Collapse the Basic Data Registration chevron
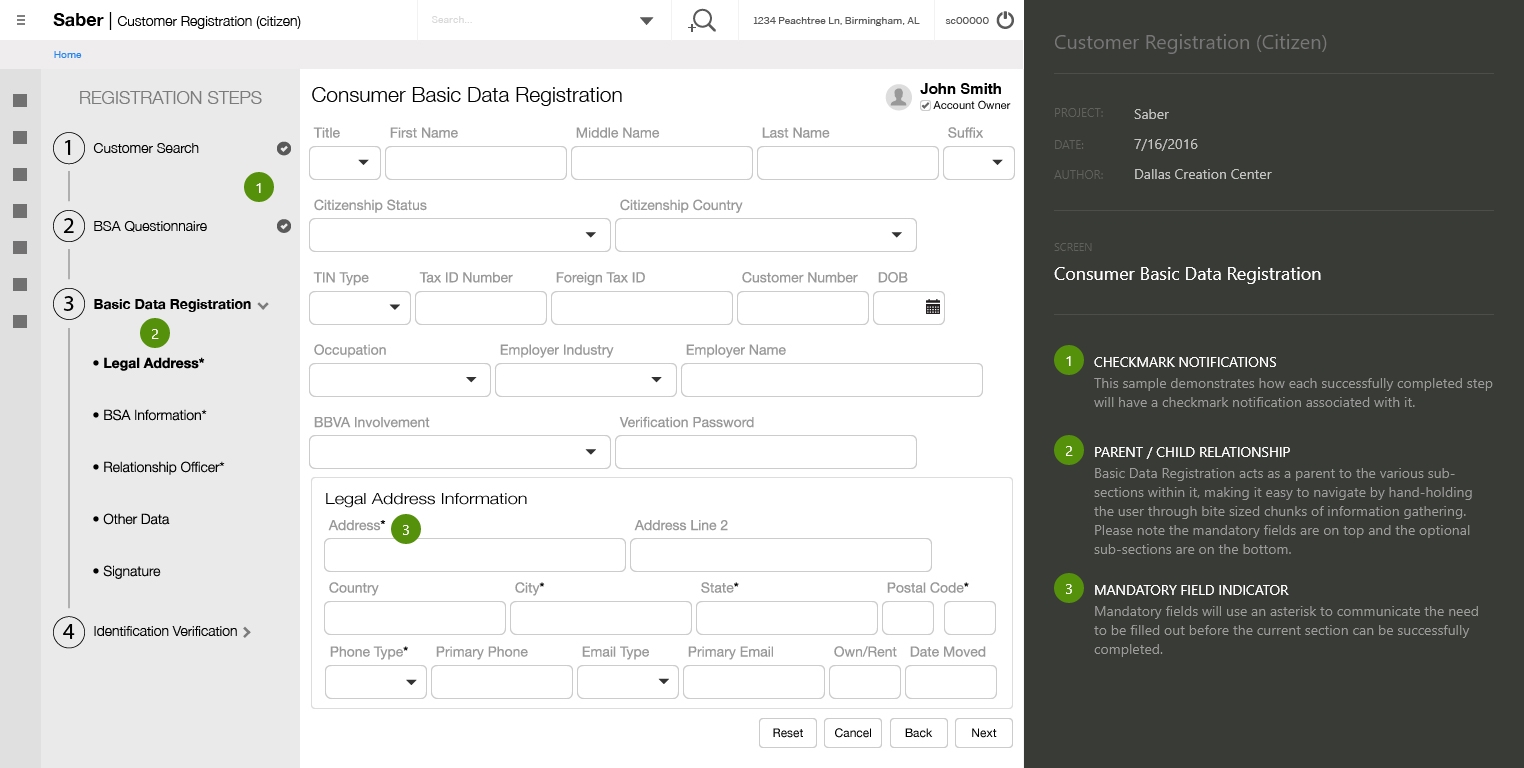Screen dimensions: 1524x768 click(x=263, y=306)
